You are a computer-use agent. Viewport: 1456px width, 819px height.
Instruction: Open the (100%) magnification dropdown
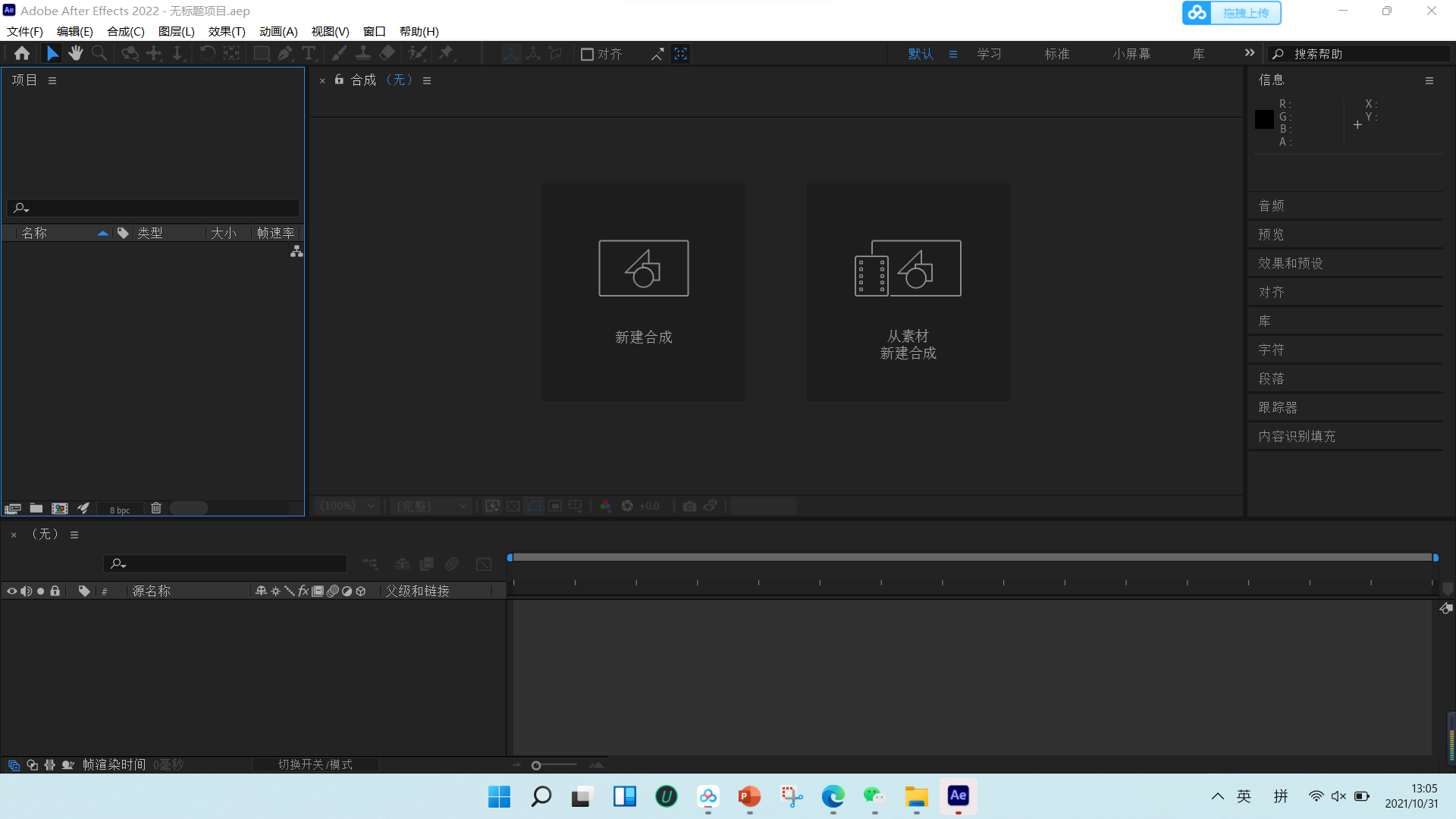pos(347,505)
